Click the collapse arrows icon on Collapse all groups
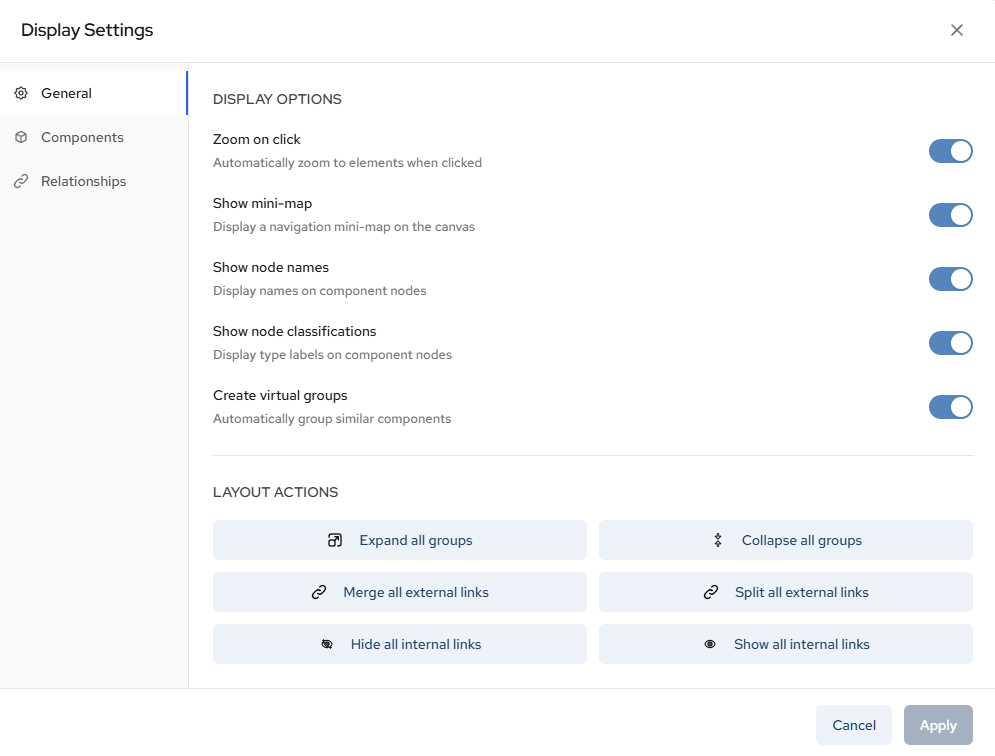Image resolution: width=995 pixels, height=756 pixels. click(x=717, y=540)
